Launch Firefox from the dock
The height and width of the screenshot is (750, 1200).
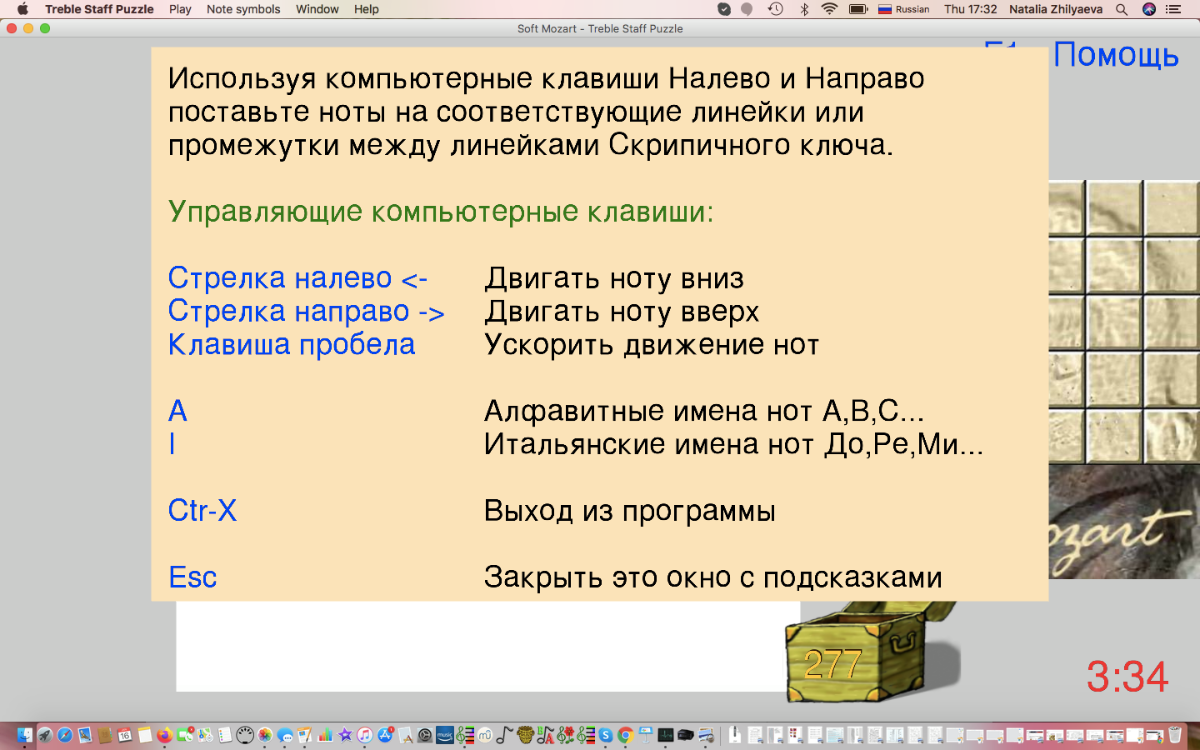point(165,736)
